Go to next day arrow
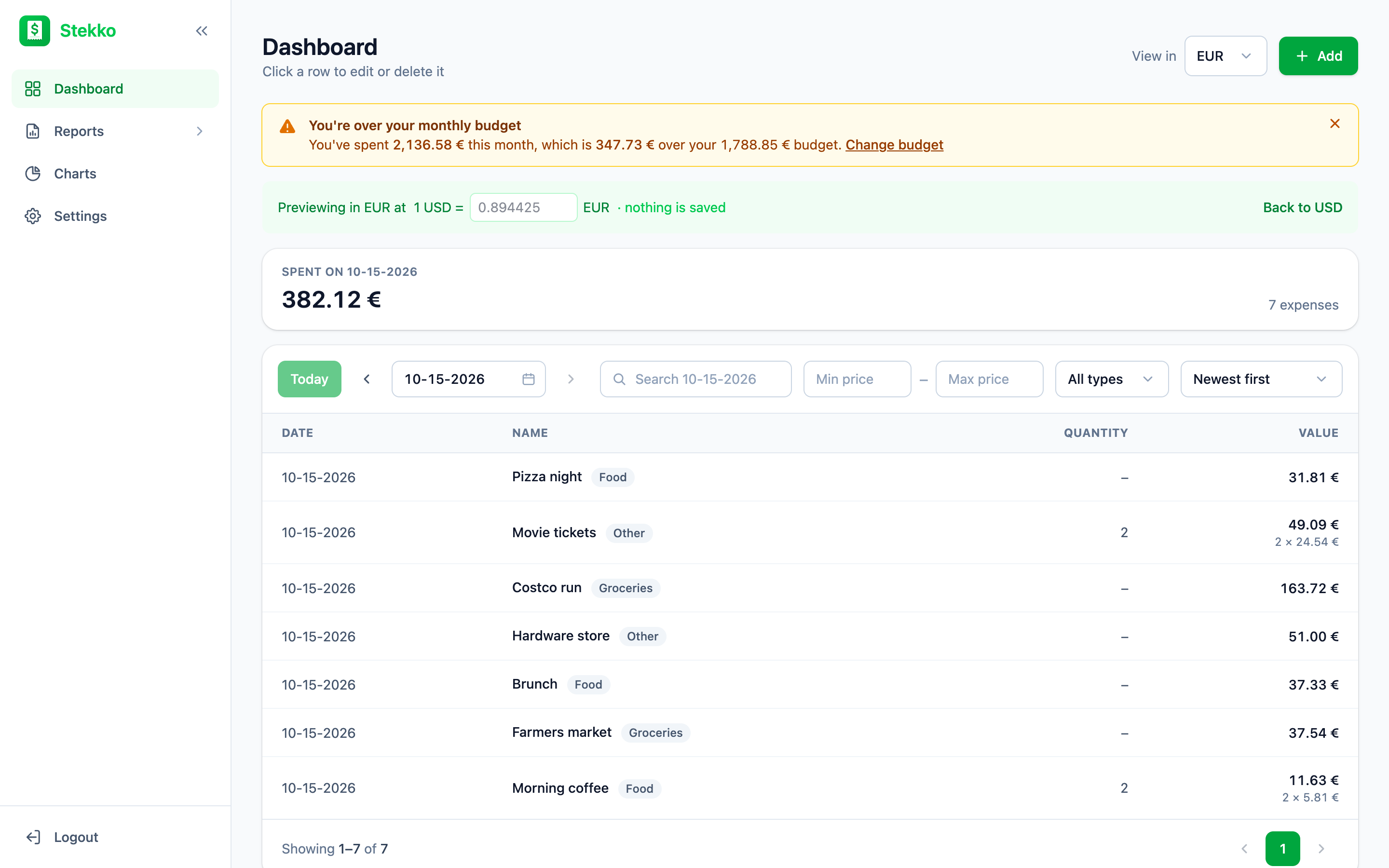1389x868 pixels. (571, 379)
